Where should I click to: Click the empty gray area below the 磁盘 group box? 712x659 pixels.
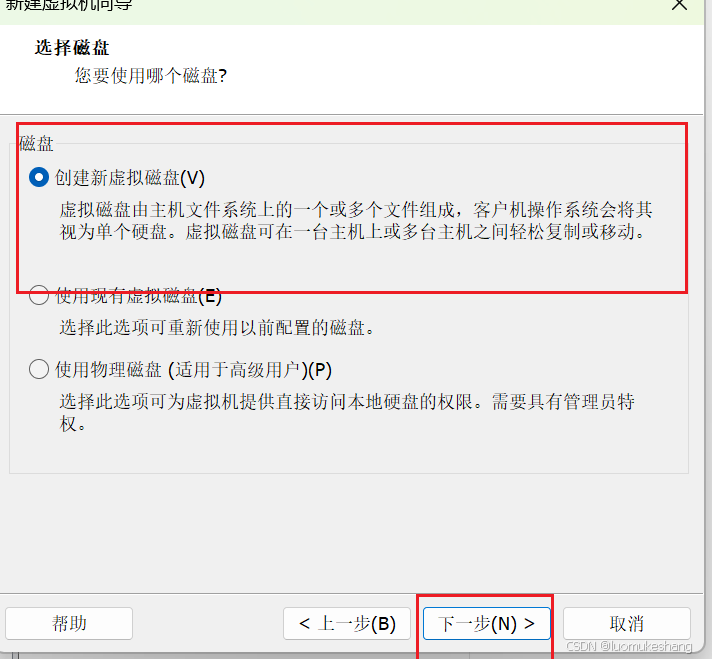(350, 531)
